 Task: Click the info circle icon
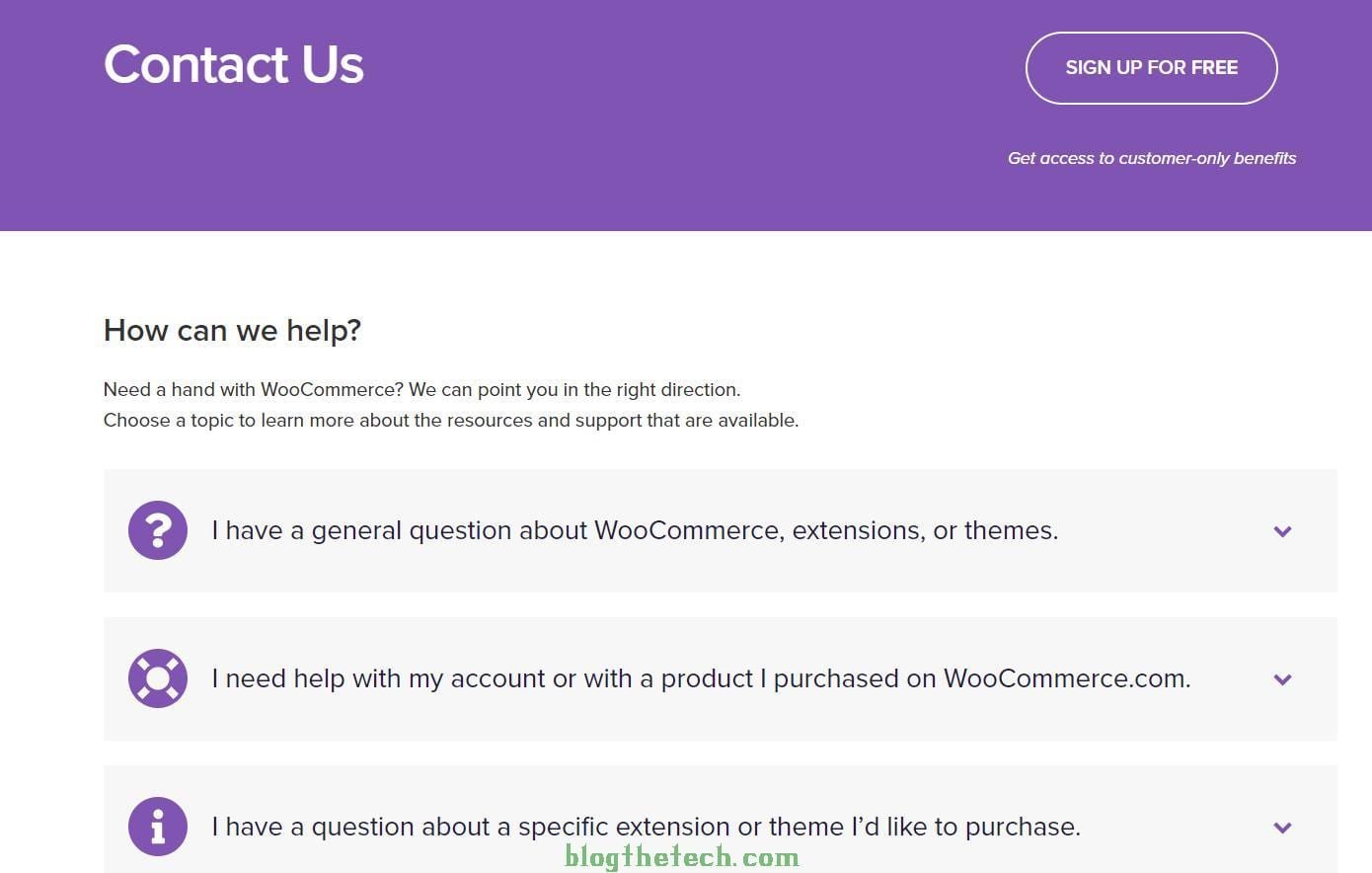coord(158,827)
